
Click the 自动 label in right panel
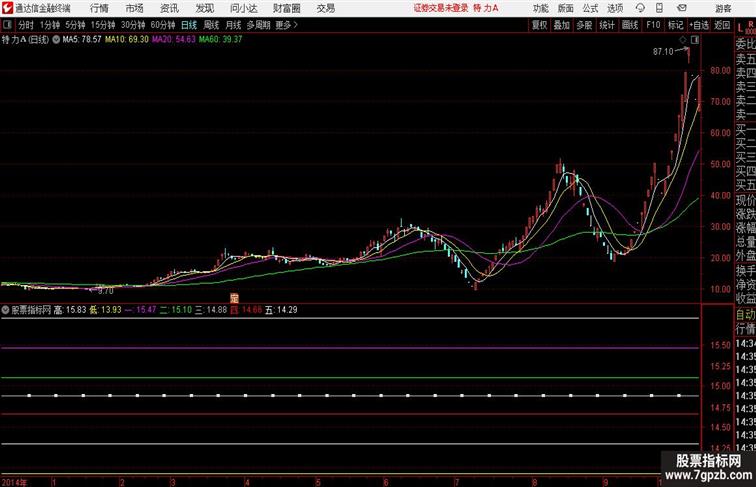tap(745, 315)
